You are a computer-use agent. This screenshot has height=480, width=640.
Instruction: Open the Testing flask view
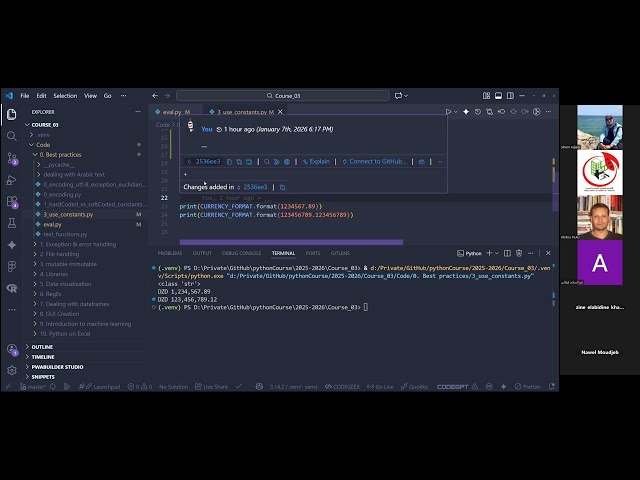click(x=11, y=223)
